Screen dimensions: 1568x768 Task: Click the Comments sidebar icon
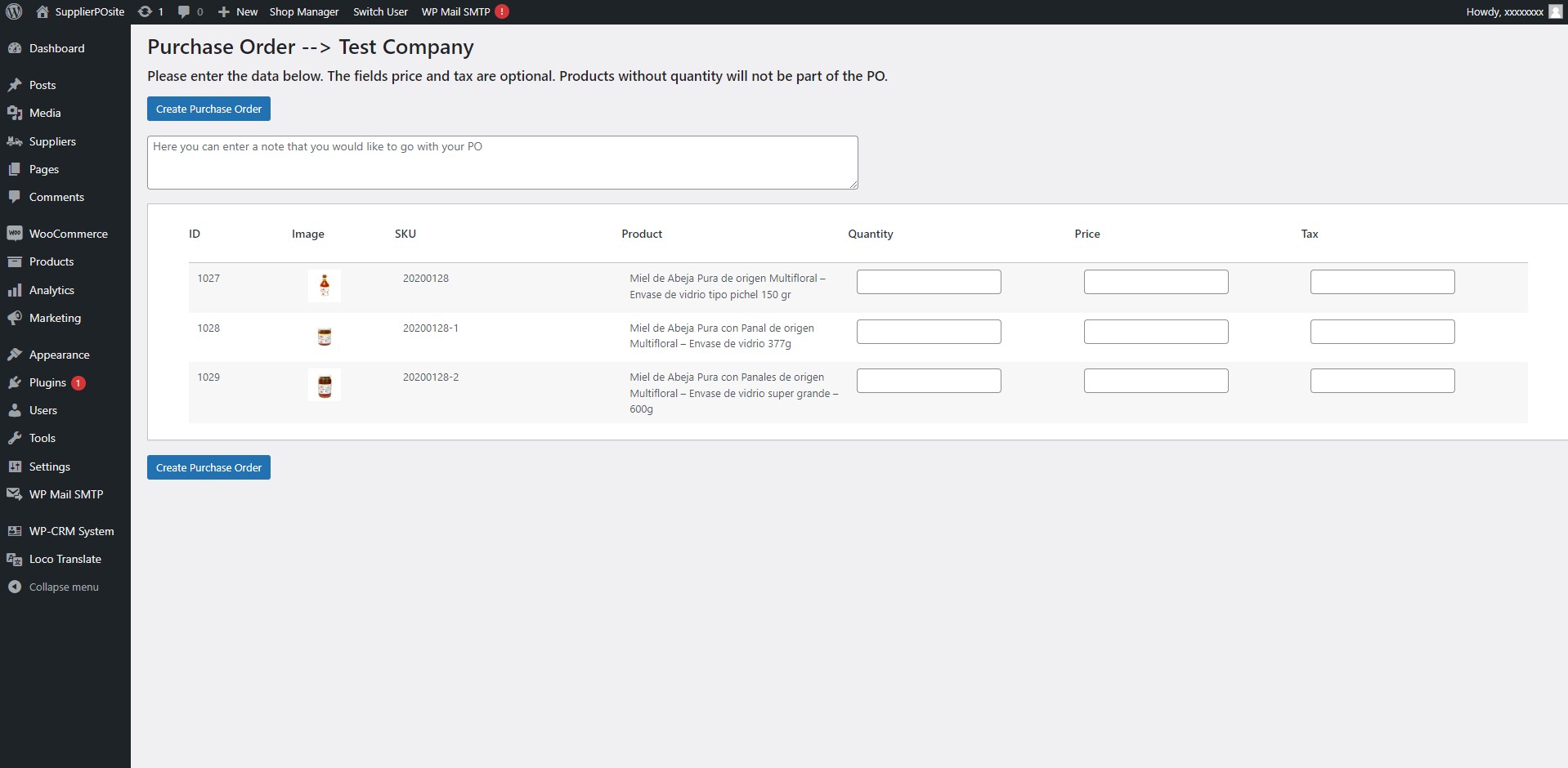[x=15, y=197]
